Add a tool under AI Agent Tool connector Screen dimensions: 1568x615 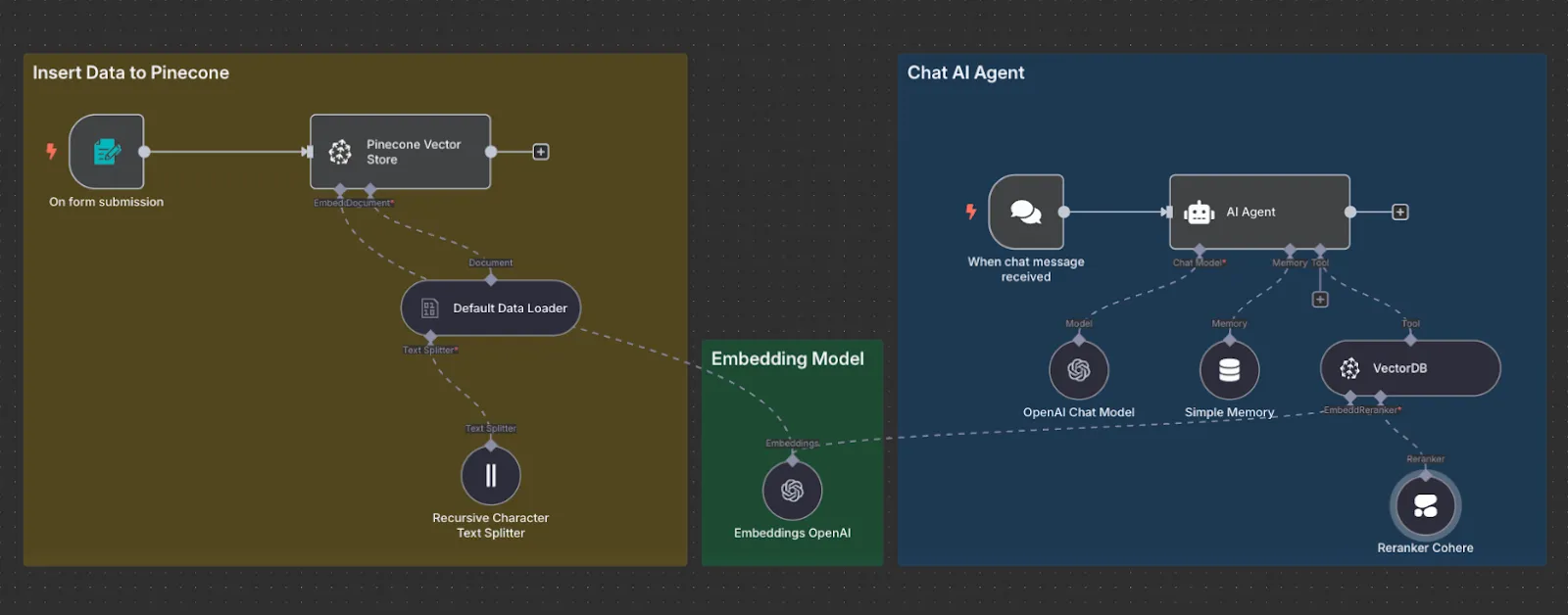(x=1320, y=300)
